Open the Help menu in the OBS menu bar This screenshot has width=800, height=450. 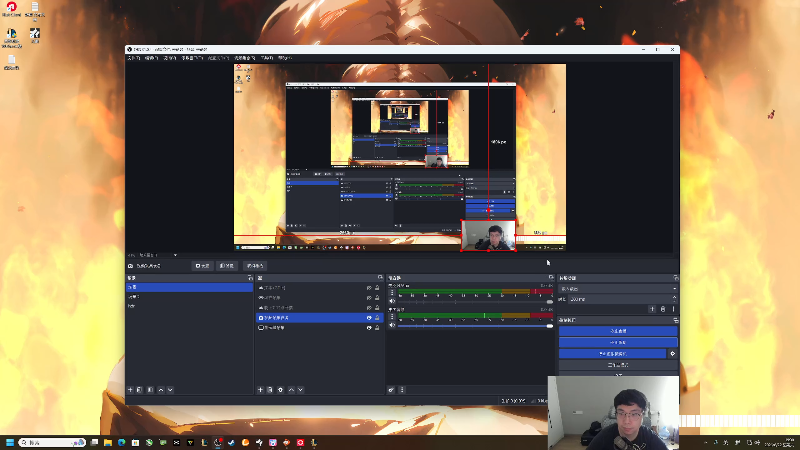tap(285, 58)
